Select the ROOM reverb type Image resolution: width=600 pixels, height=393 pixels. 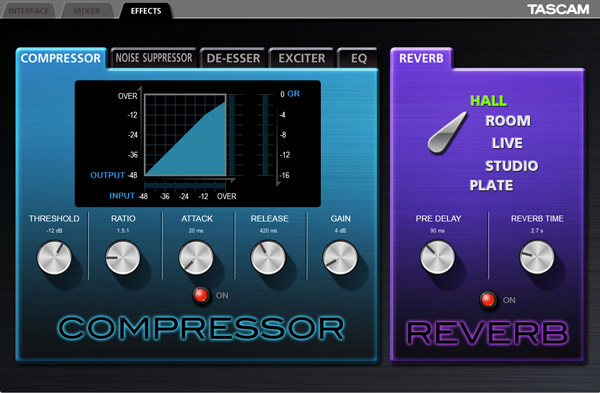[508, 121]
